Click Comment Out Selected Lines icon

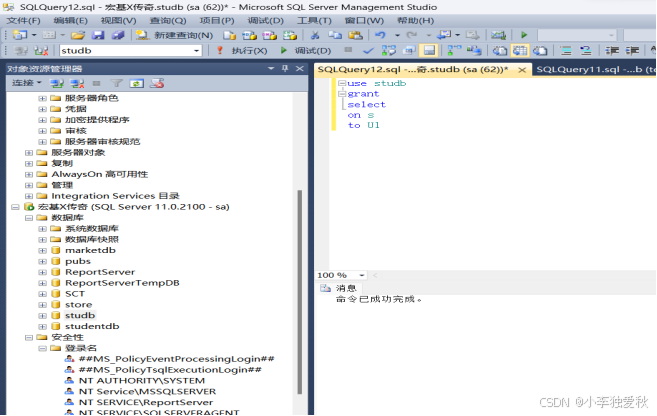click(566, 51)
